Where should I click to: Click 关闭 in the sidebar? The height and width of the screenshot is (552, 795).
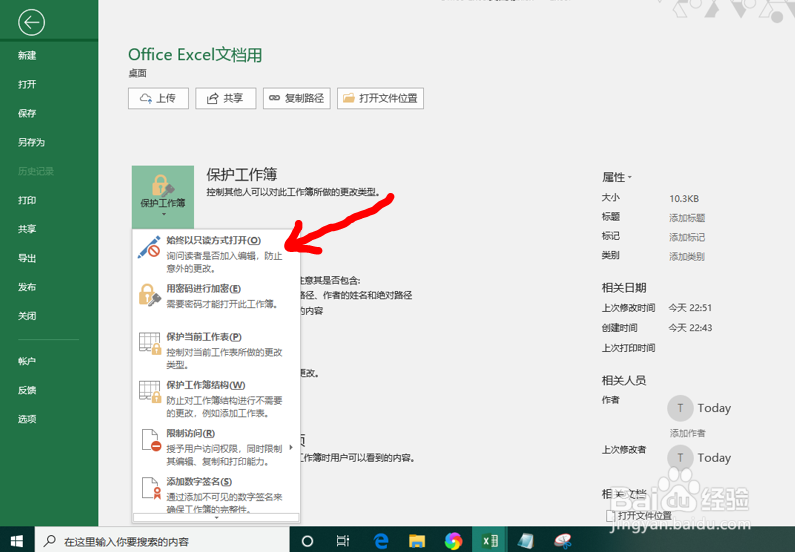point(27,316)
